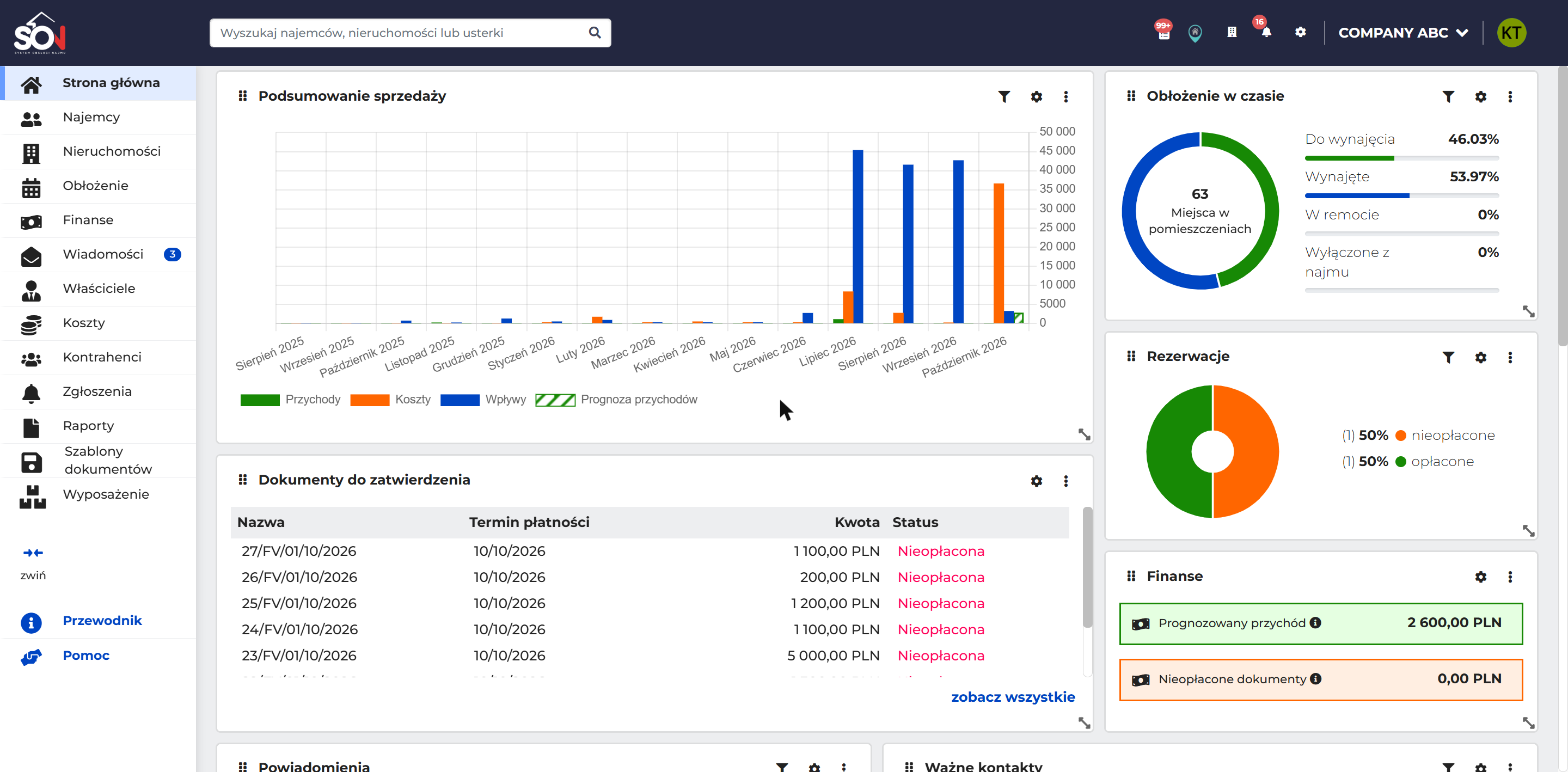Select Zgłoszenia in sidebar
This screenshot has width=1568, height=772.
[98, 392]
